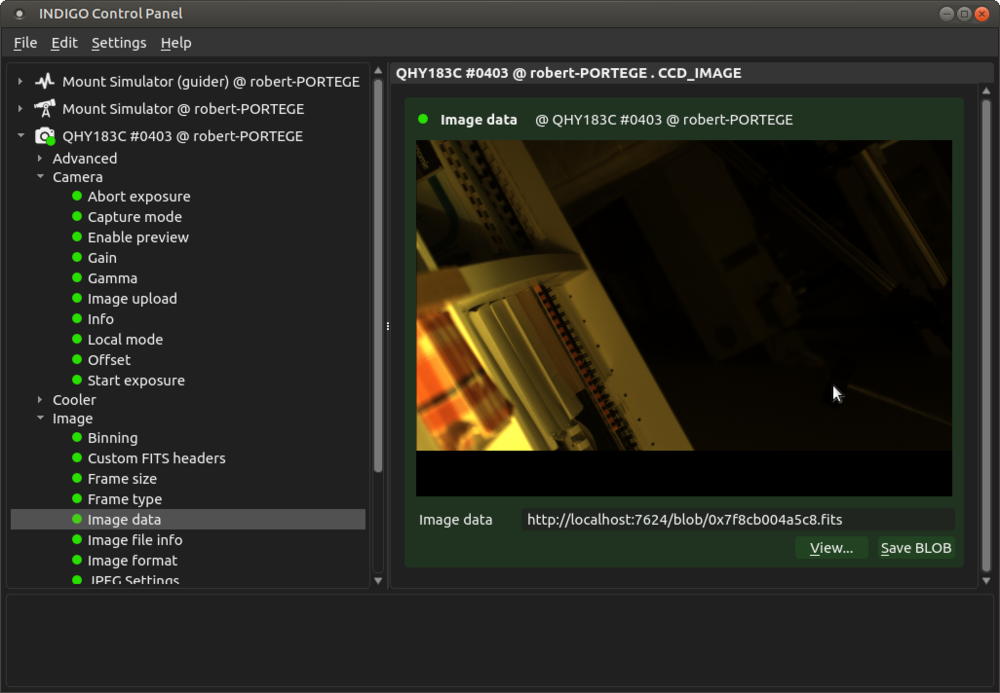Click the green dot beside Custom FITS headers
The width and height of the screenshot is (1000, 693).
(x=77, y=457)
